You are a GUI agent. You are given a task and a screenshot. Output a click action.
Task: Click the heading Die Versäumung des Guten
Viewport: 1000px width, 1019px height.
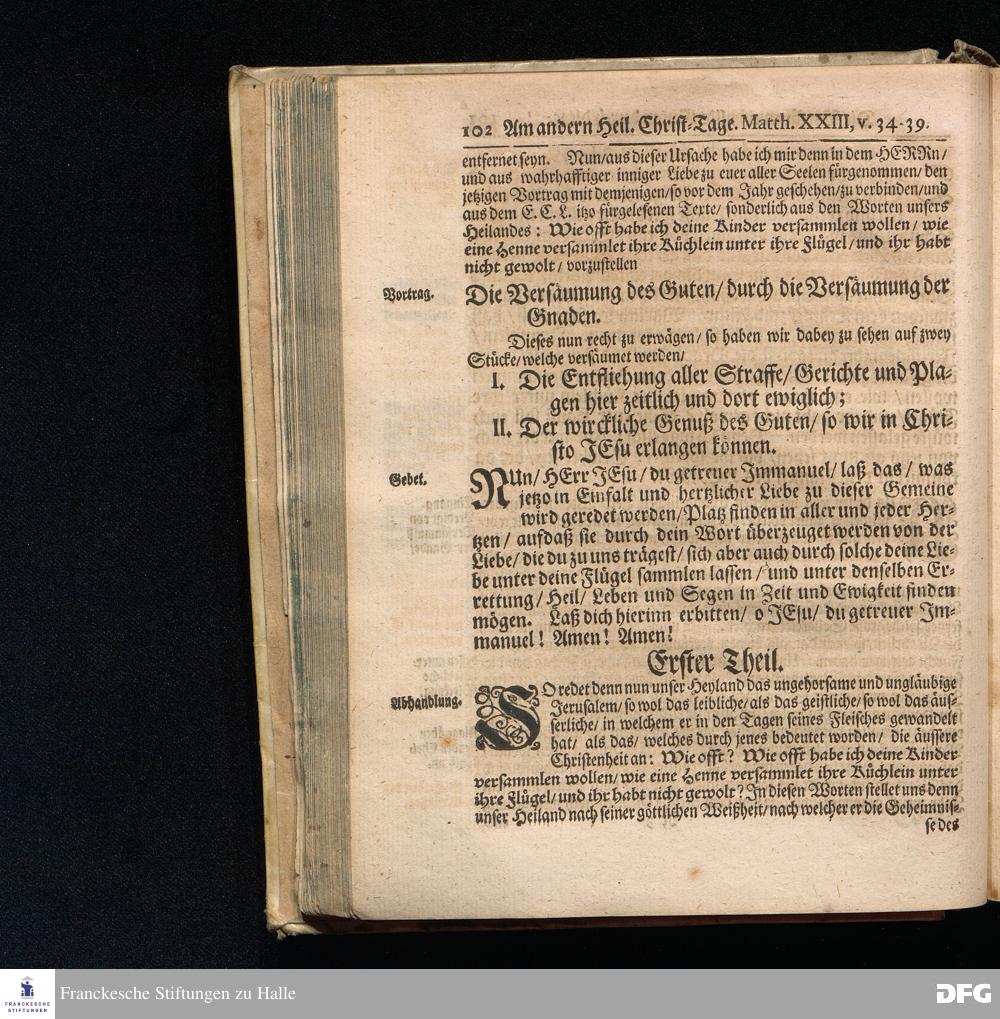click(707, 291)
